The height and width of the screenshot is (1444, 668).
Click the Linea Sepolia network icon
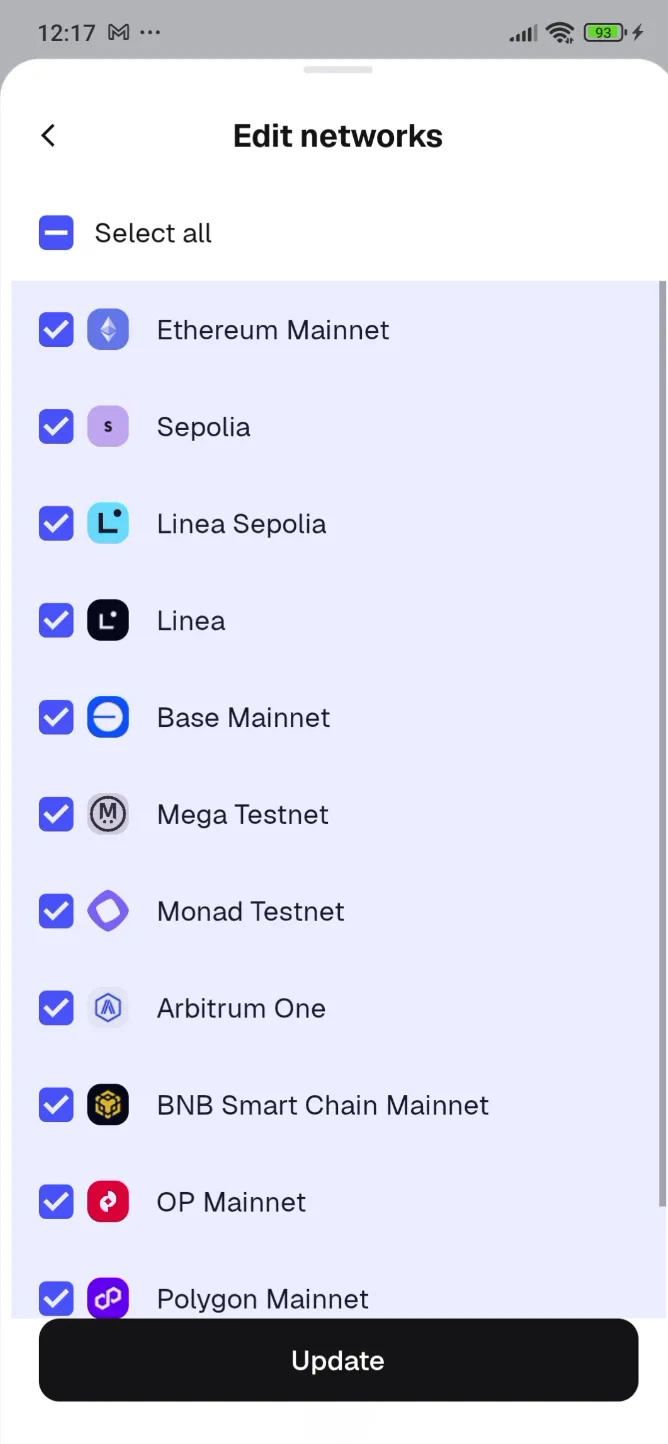[108, 523]
